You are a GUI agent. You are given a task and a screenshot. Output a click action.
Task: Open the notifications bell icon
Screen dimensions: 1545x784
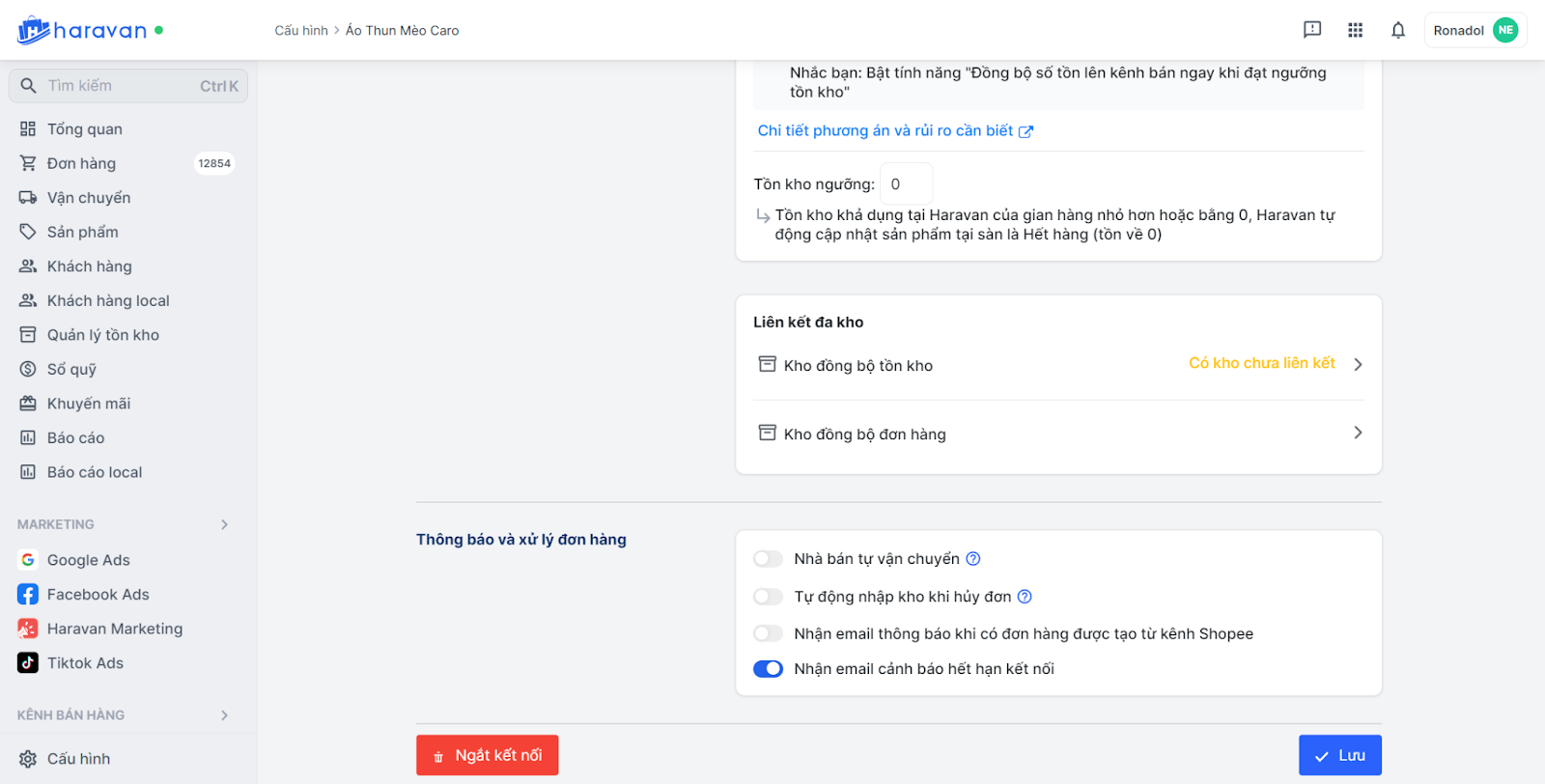coord(1397,30)
